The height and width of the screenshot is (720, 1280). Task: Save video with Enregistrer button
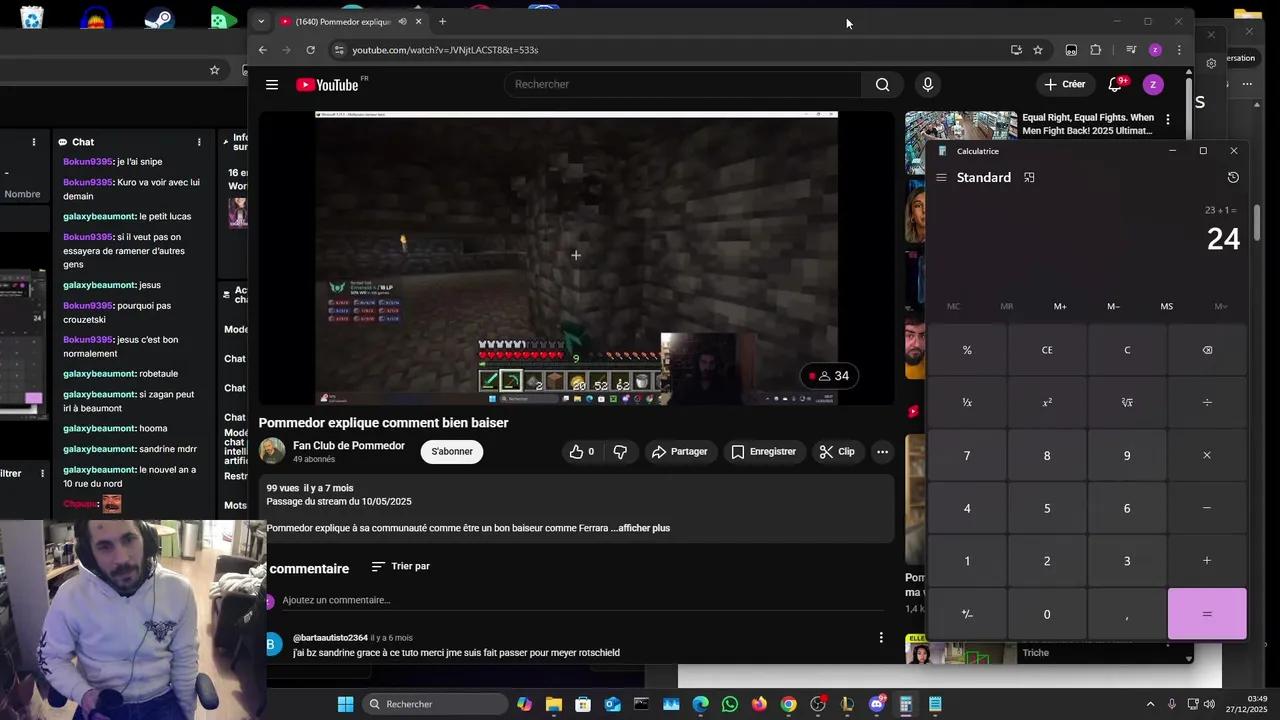(x=764, y=452)
